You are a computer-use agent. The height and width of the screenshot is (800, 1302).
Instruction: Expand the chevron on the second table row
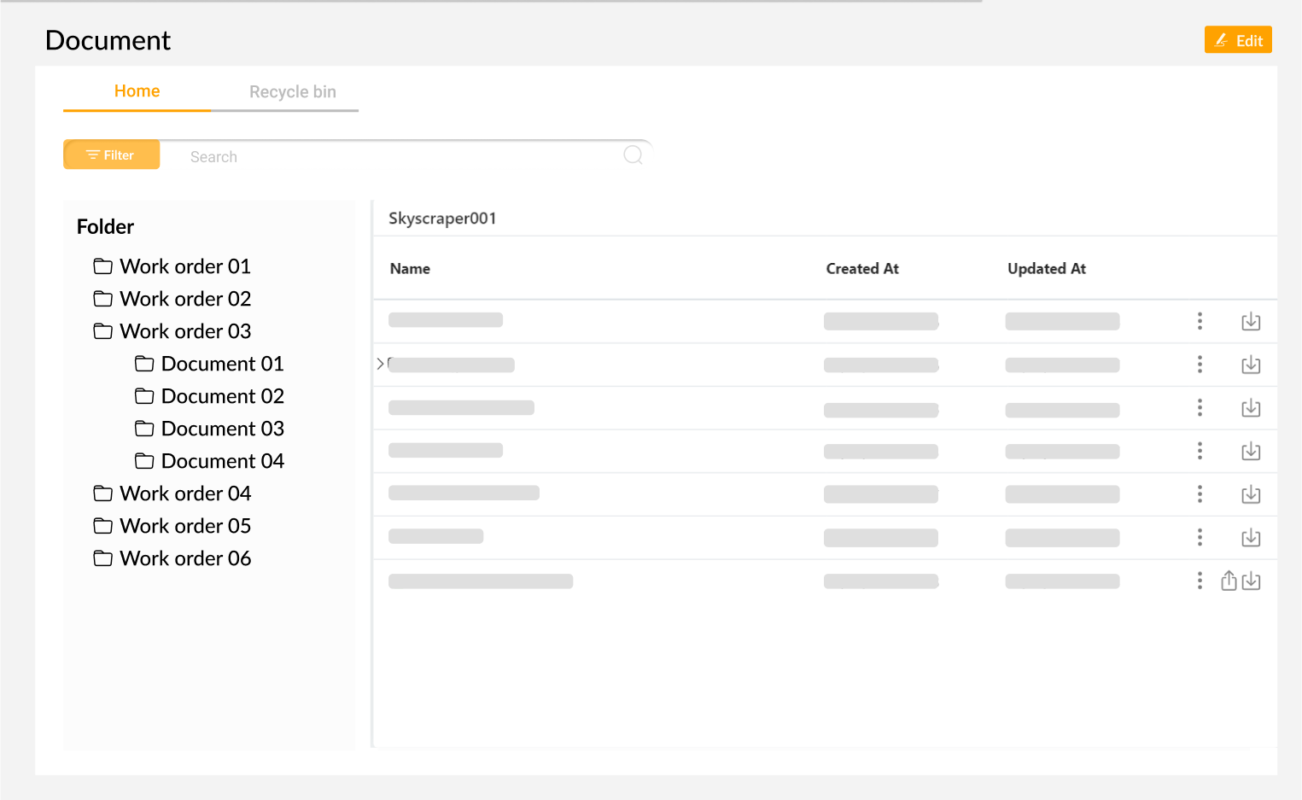(x=380, y=364)
